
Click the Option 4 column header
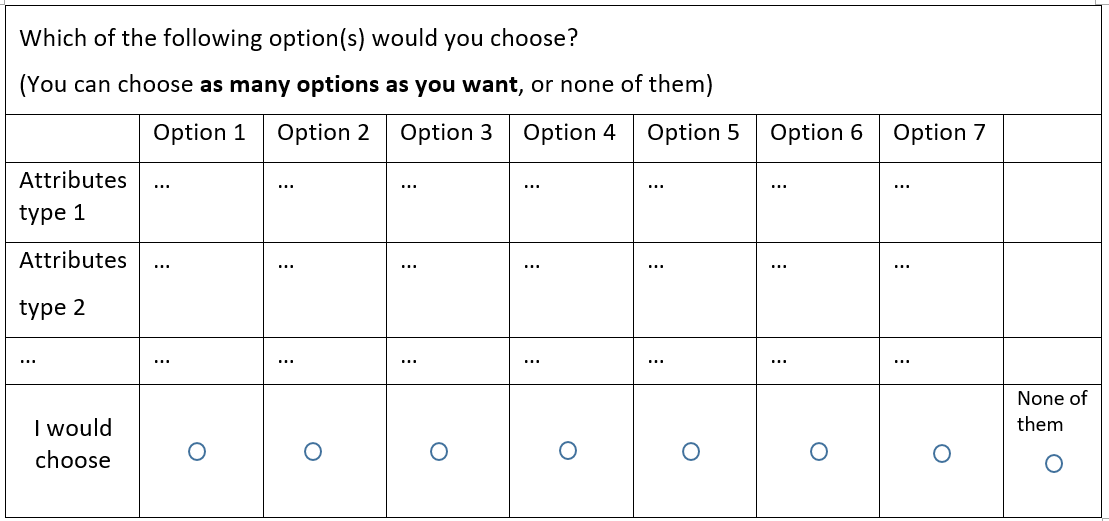pyautogui.click(x=569, y=133)
